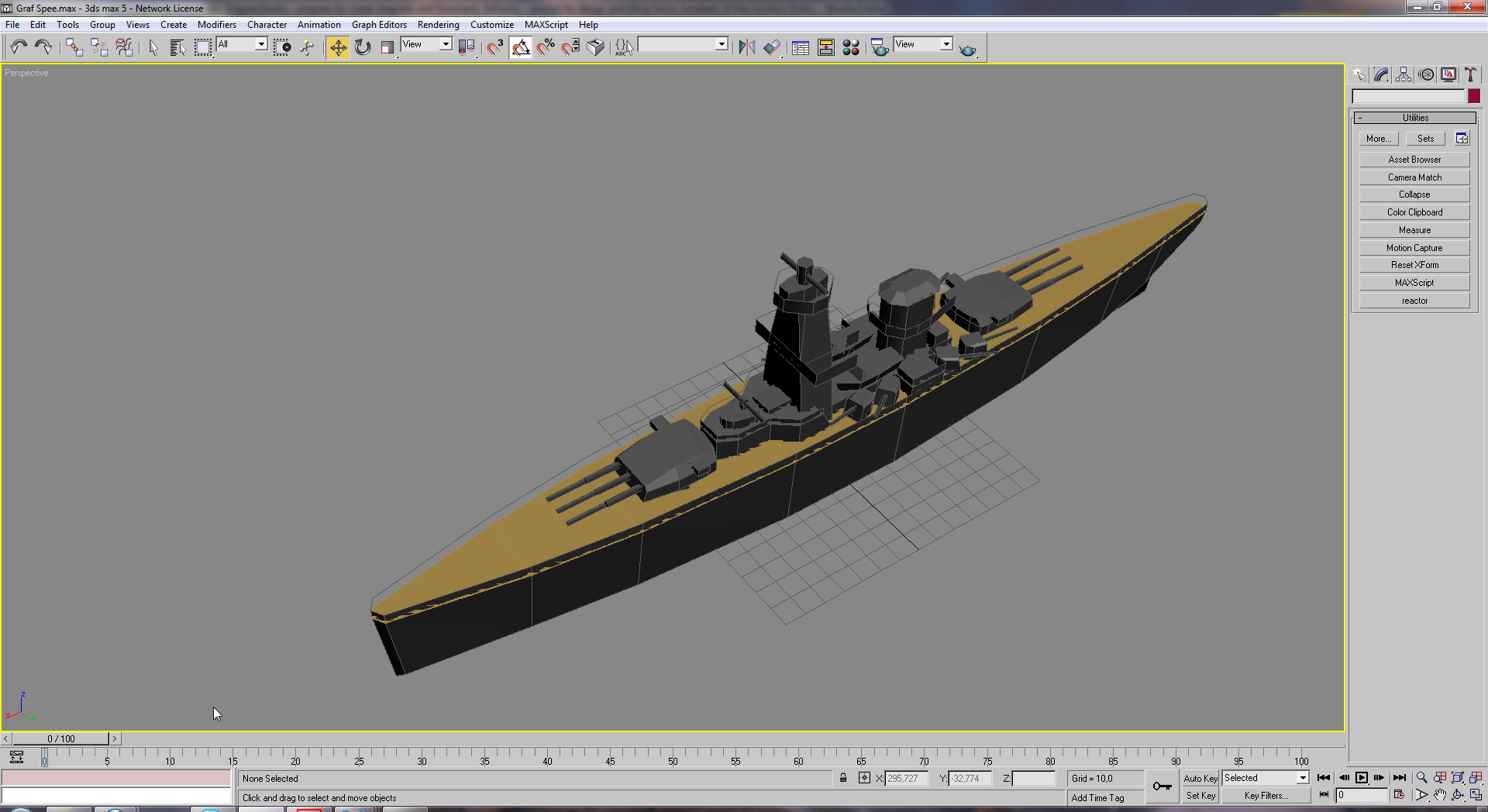Open the Modifiers menu
1488x812 pixels.
tap(217, 25)
